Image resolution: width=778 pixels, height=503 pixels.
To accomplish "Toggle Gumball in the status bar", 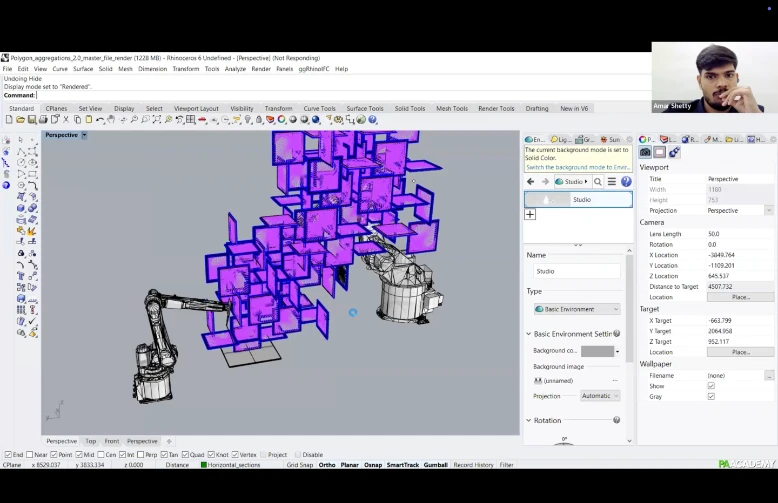I will pyautogui.click(x=436, y=465).
